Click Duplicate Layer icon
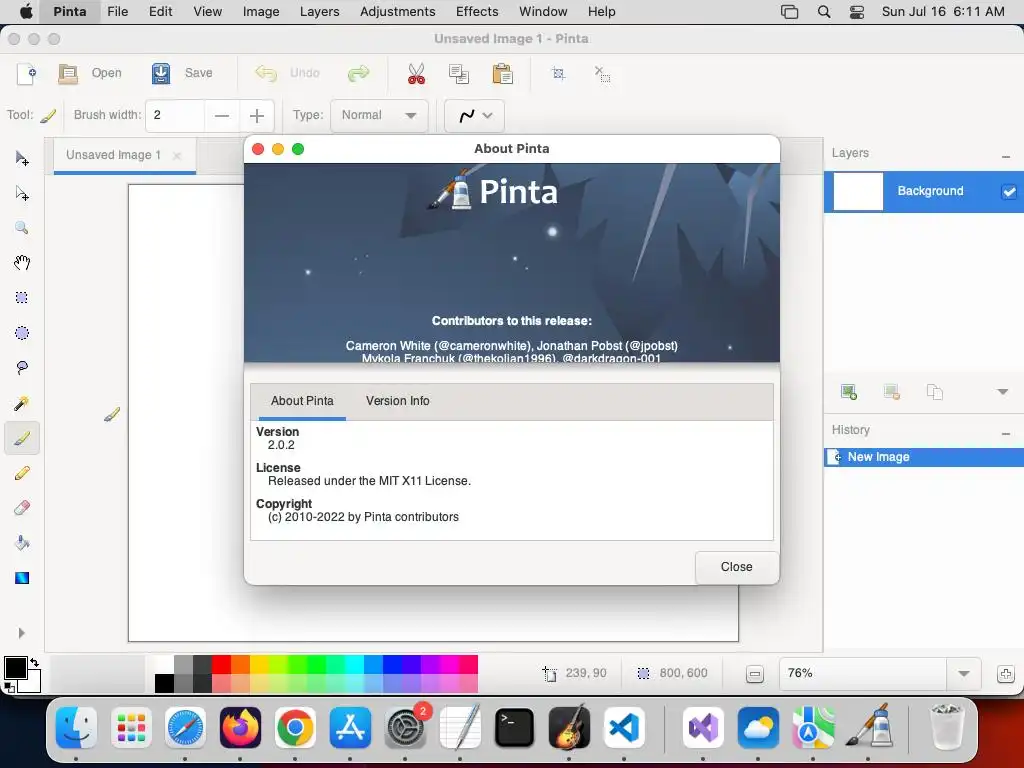 [x=935, y=392]
